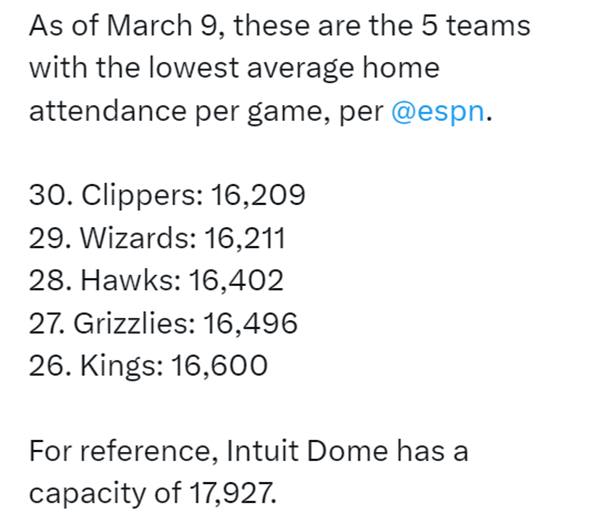Click the Wizards attendance figure 16,211
Image resolution: width=600 pixels, height=523 pixels.
tap(245, 238)
